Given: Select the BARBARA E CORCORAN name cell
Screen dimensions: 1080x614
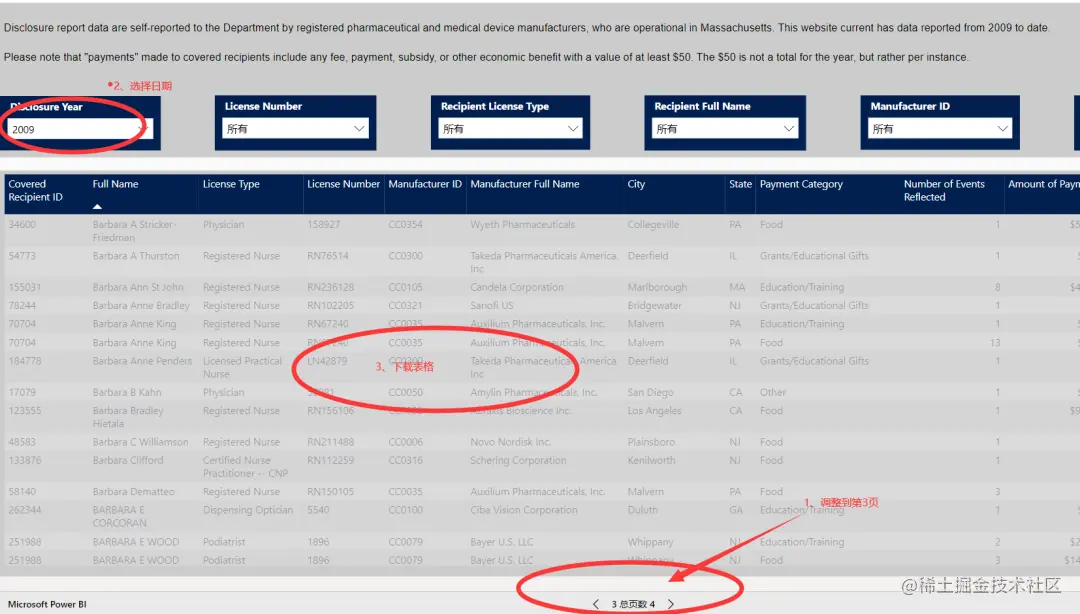Looking at the screenshot, I should pyautogui.click(x=118, y=516).
